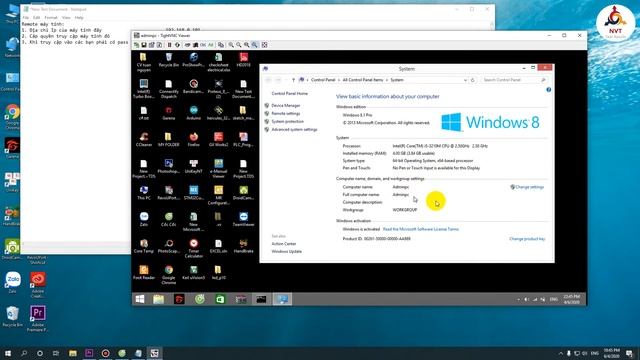Click System protection link
This screenshot has height=360, width=640.
[x=287, y=122]
